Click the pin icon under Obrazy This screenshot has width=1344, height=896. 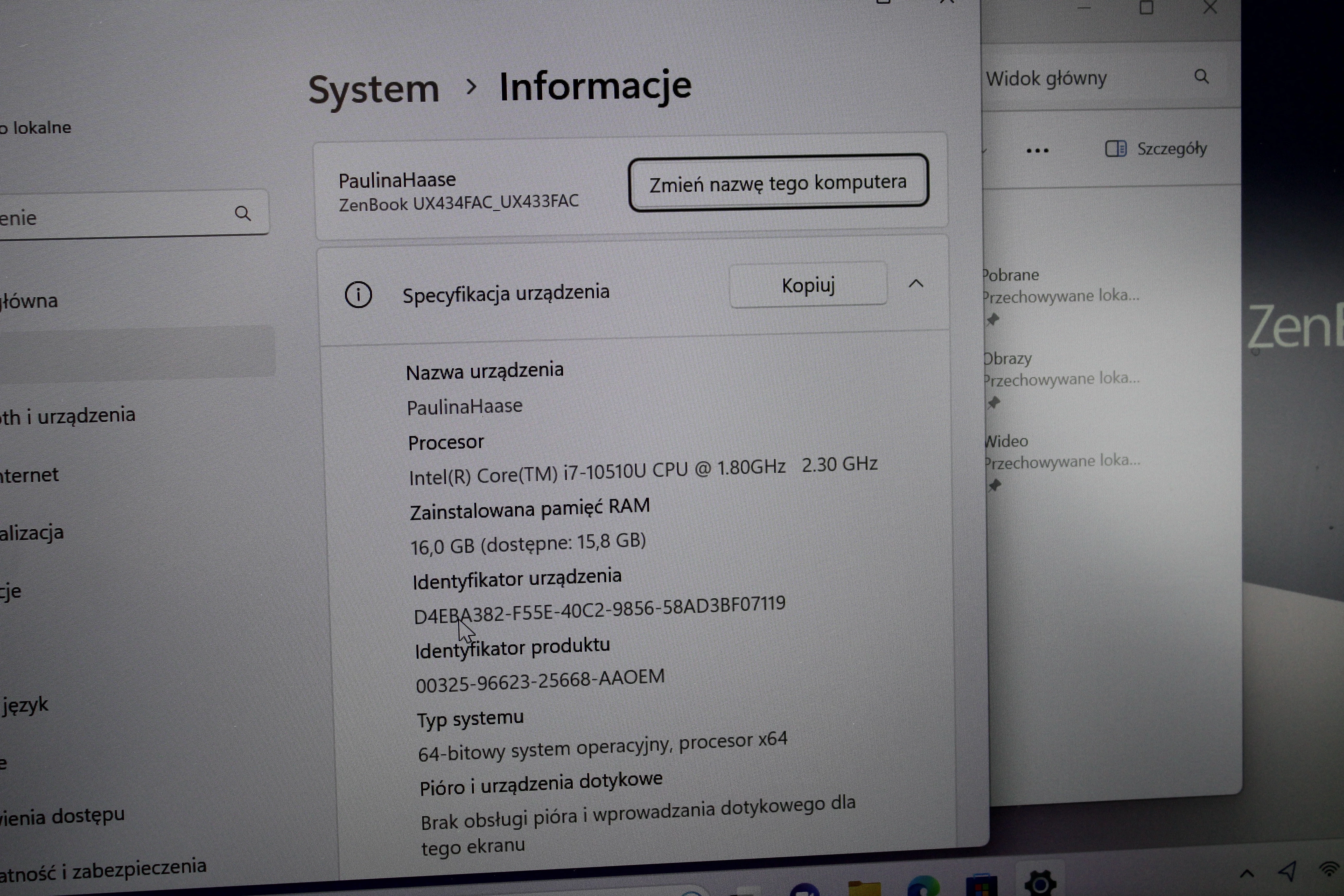[994, 403]
